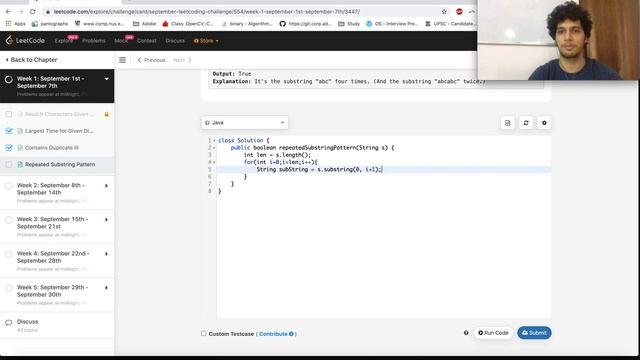
Task: Click the Contribute info icon
Action: (291, 334)
